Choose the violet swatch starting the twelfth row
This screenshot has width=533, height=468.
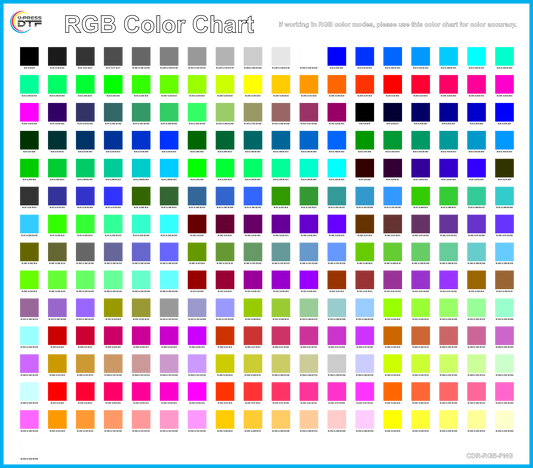(29, 364)
